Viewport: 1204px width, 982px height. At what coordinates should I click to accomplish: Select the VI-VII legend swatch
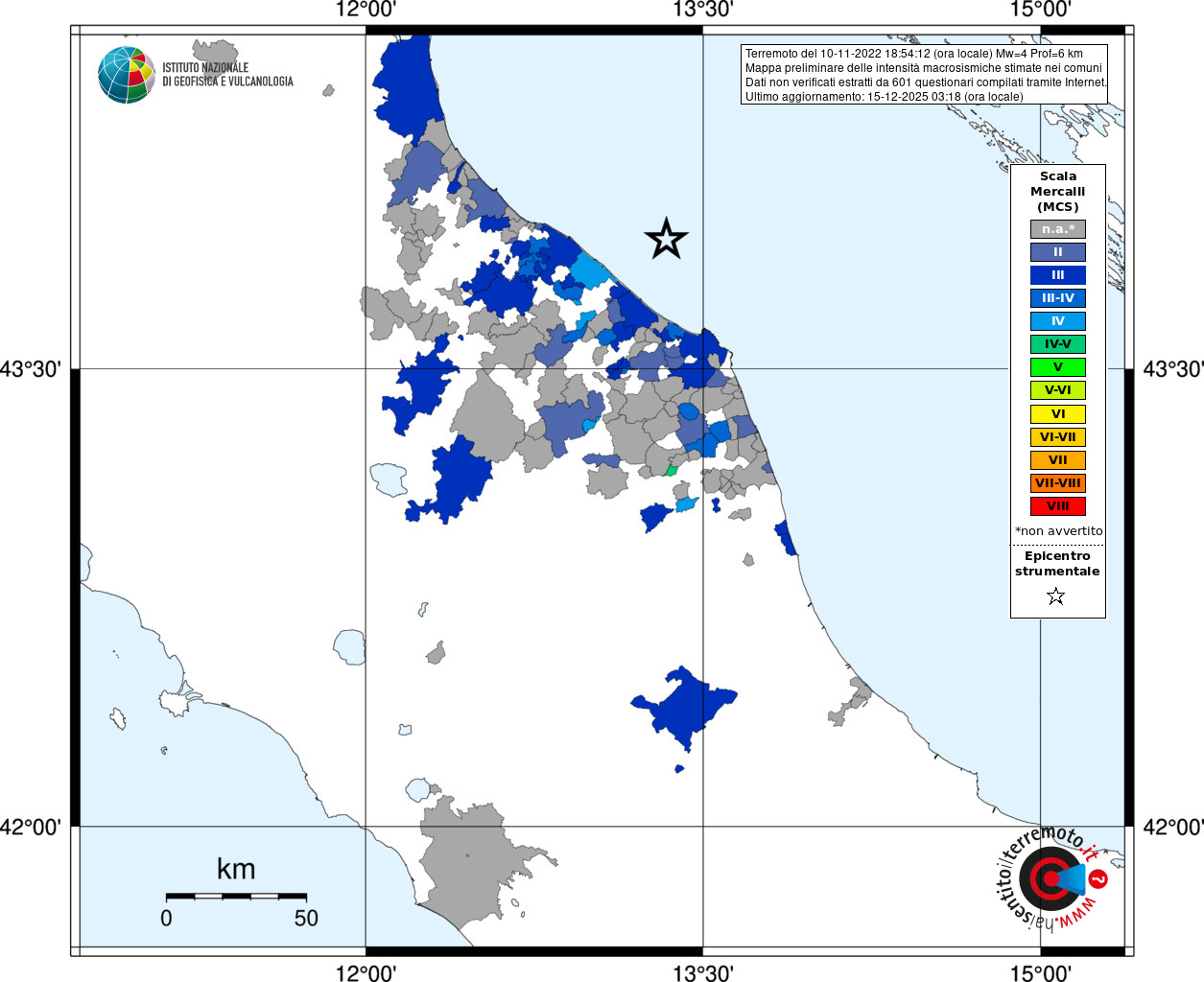click(x=1058, y=437)
